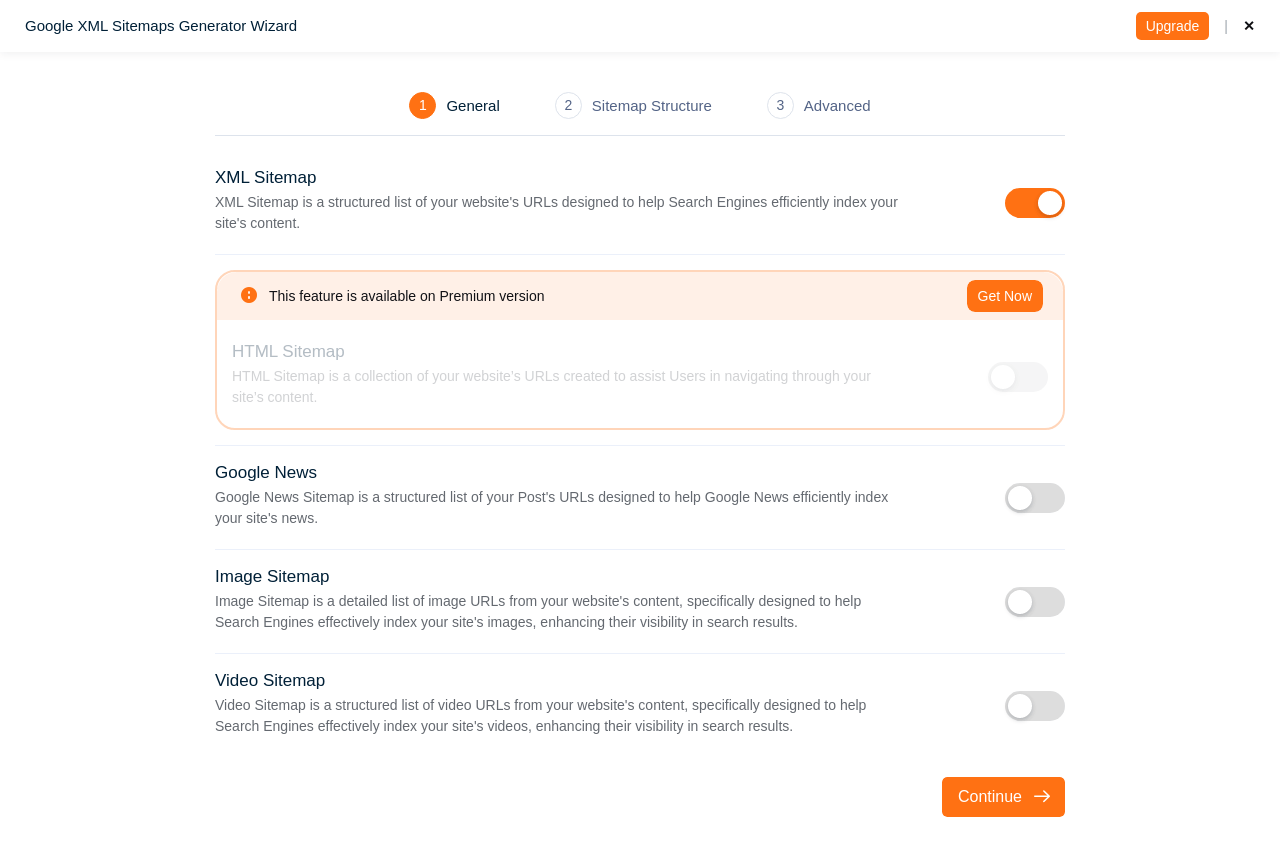1280x857 pixels.
Task: Switch to the Sitemap Structure step
Action: 651,106
